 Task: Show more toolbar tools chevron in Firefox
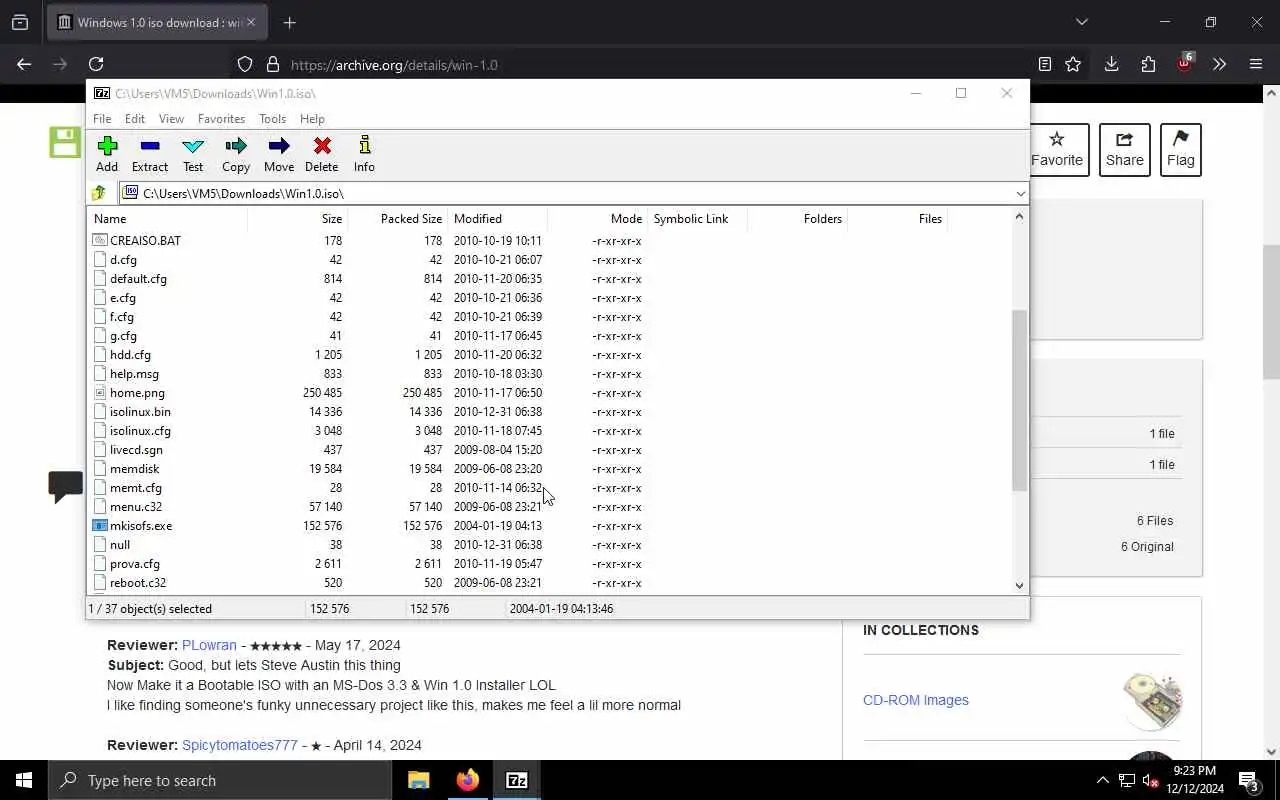1219,64
